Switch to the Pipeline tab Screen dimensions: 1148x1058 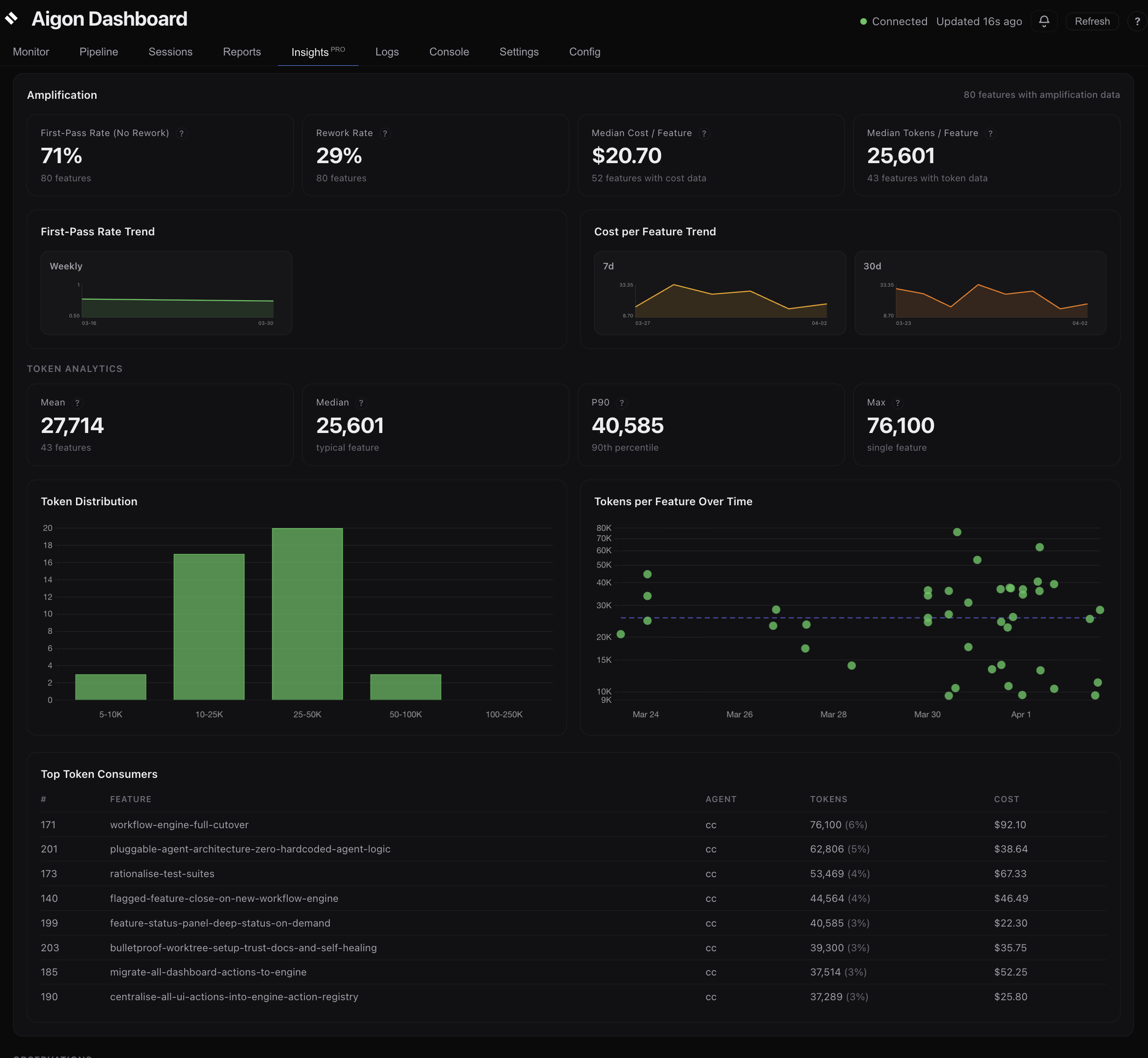pos(98,52)
